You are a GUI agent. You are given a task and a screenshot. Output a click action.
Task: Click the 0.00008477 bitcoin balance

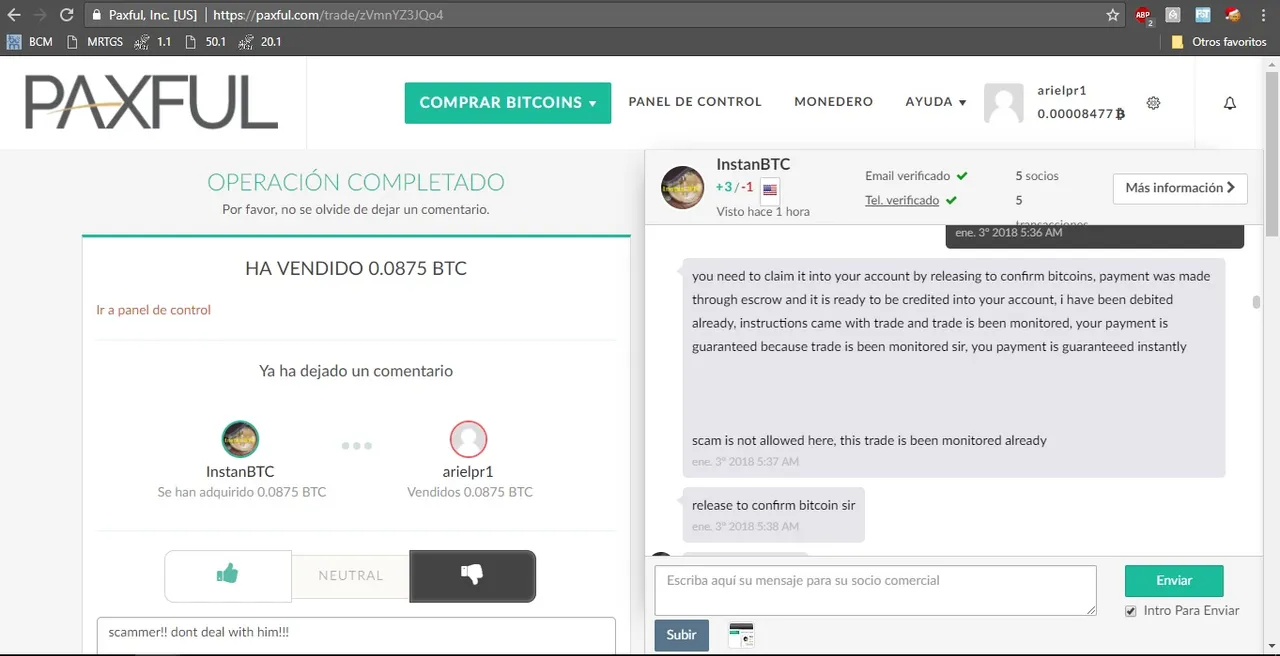(x=1081, y=114)
